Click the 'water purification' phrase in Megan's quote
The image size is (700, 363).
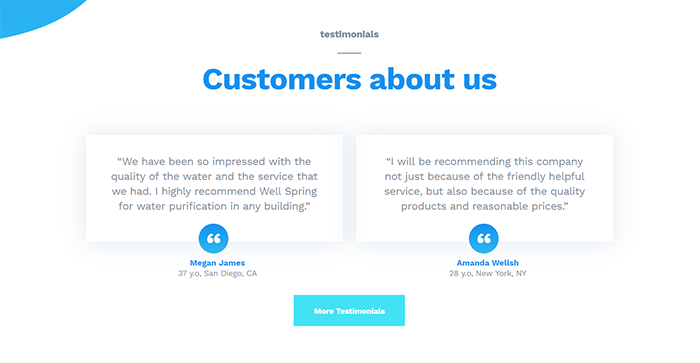point(181,206)
